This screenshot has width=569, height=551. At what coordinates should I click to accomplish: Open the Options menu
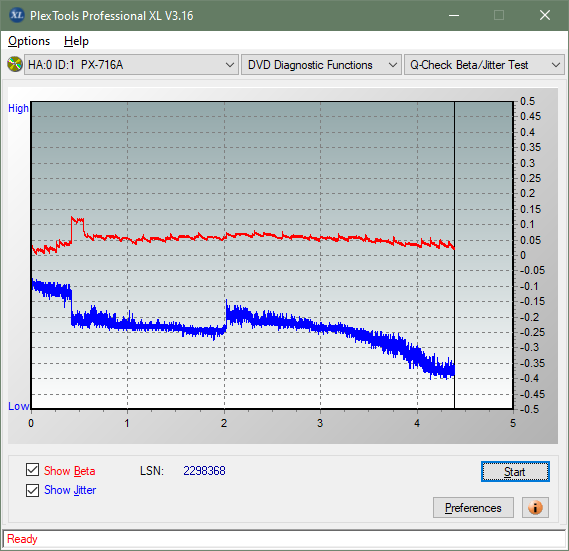tap(29, 41)
